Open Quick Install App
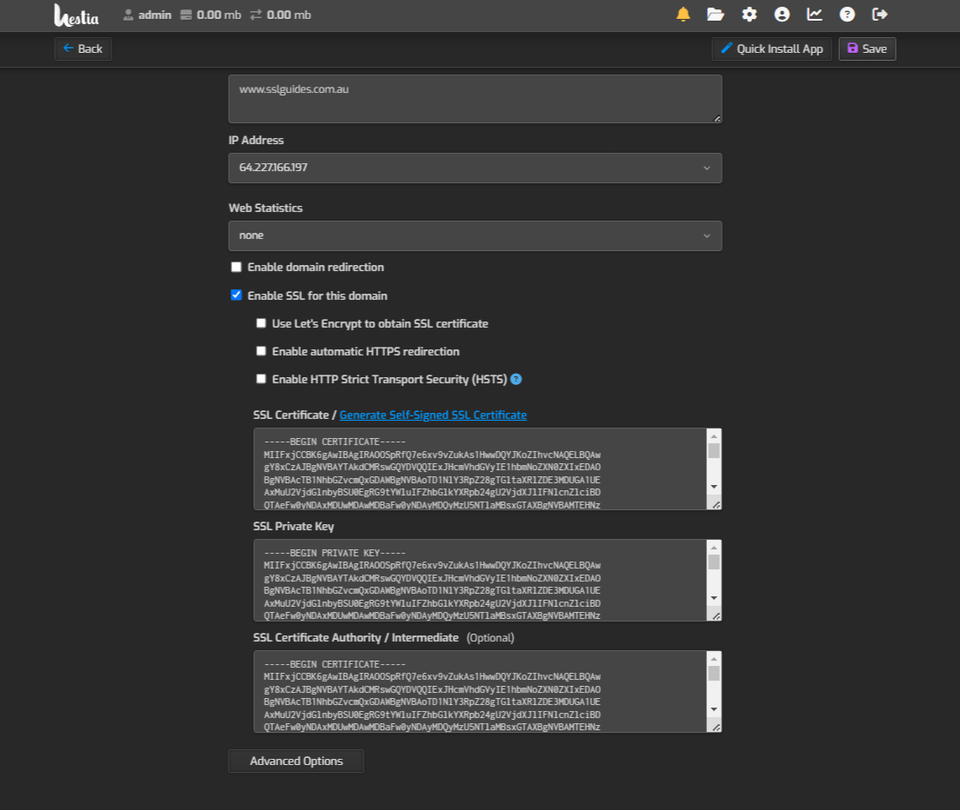The width and height of the screenshot is (960, 810). (x=770, y=47)
